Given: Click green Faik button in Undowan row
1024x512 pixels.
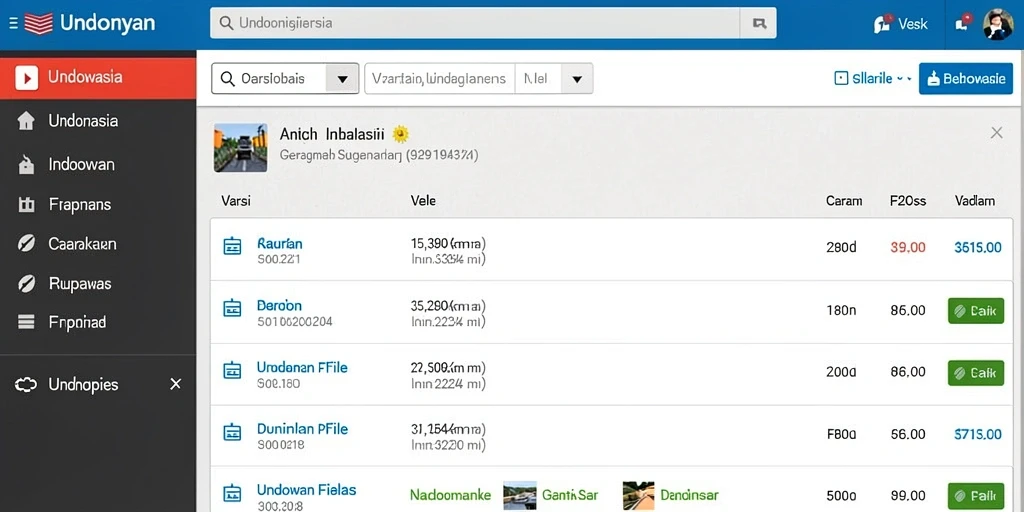Looking at the screenshot, I should click(x=976, y=494).
